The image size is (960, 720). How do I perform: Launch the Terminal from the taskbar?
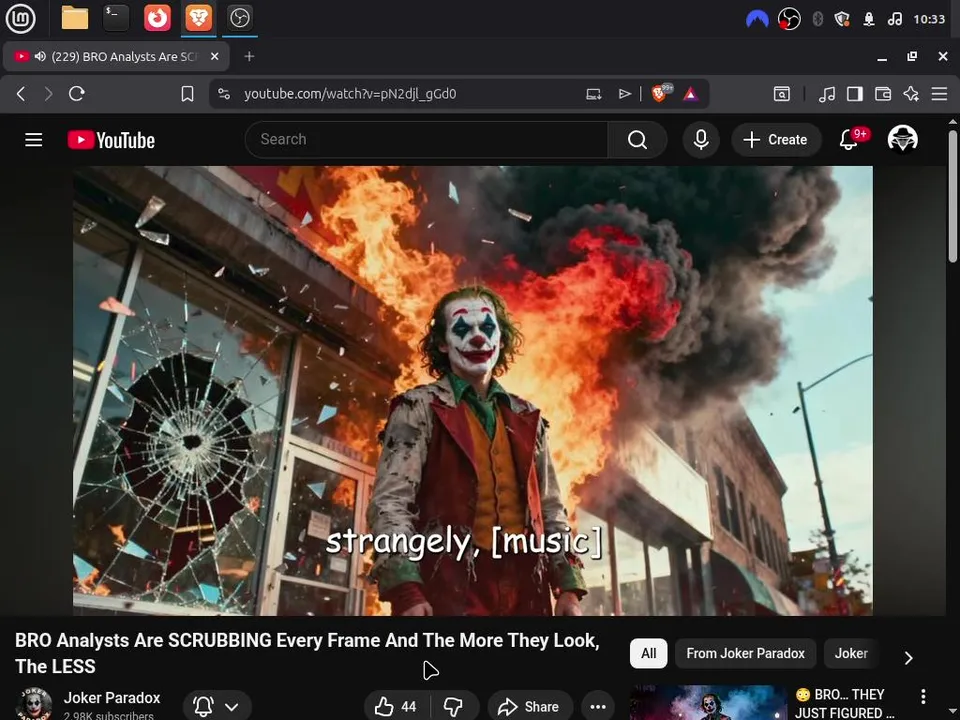point(116,18)
